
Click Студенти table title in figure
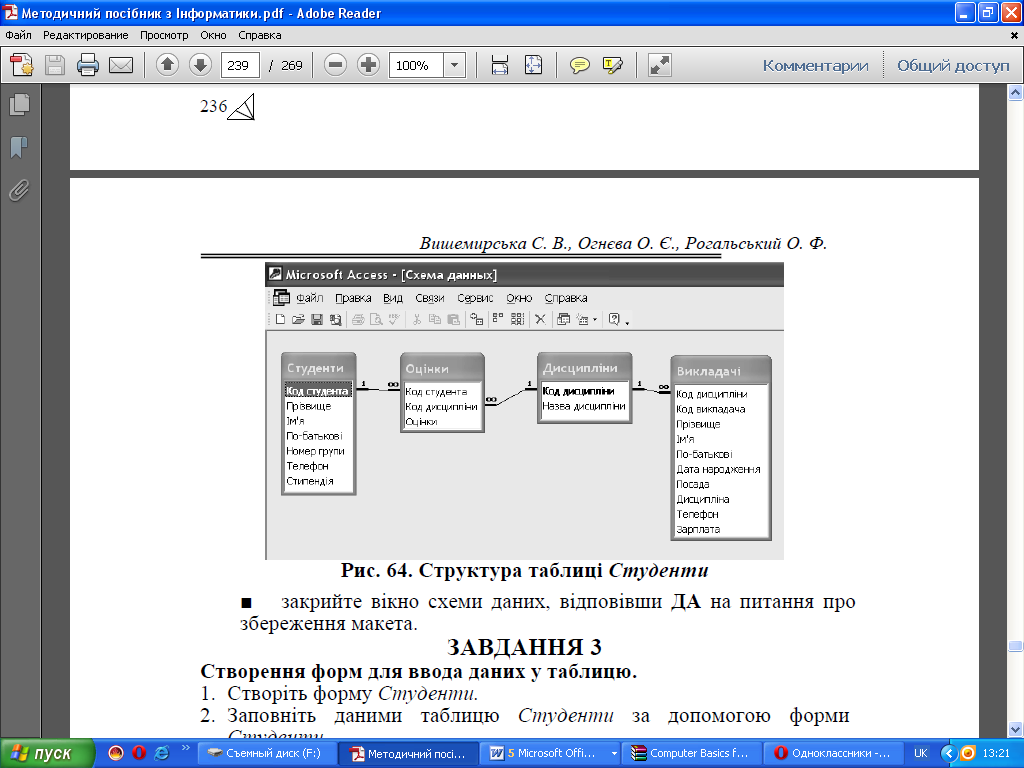315,368
